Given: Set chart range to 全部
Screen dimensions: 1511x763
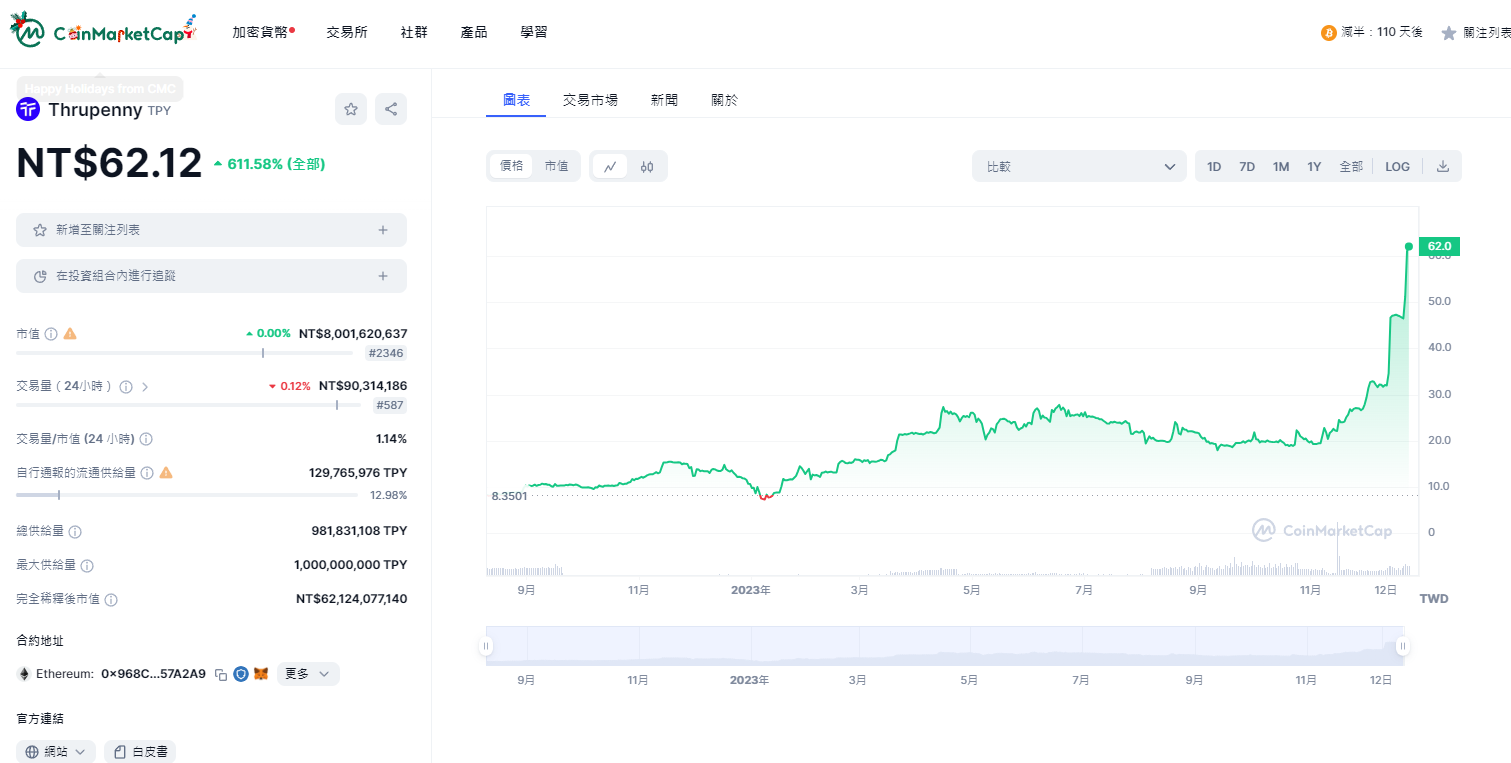Looking at the screenshot, I should (x=1351, y=166).
